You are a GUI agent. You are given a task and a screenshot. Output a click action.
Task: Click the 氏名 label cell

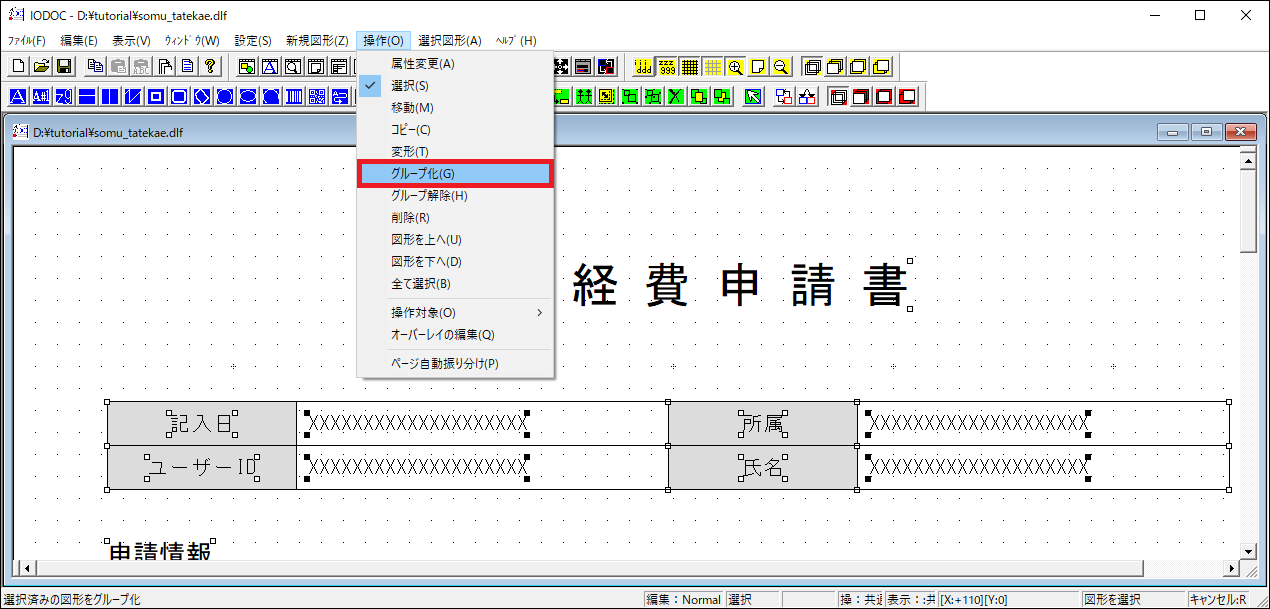point(763,468)
